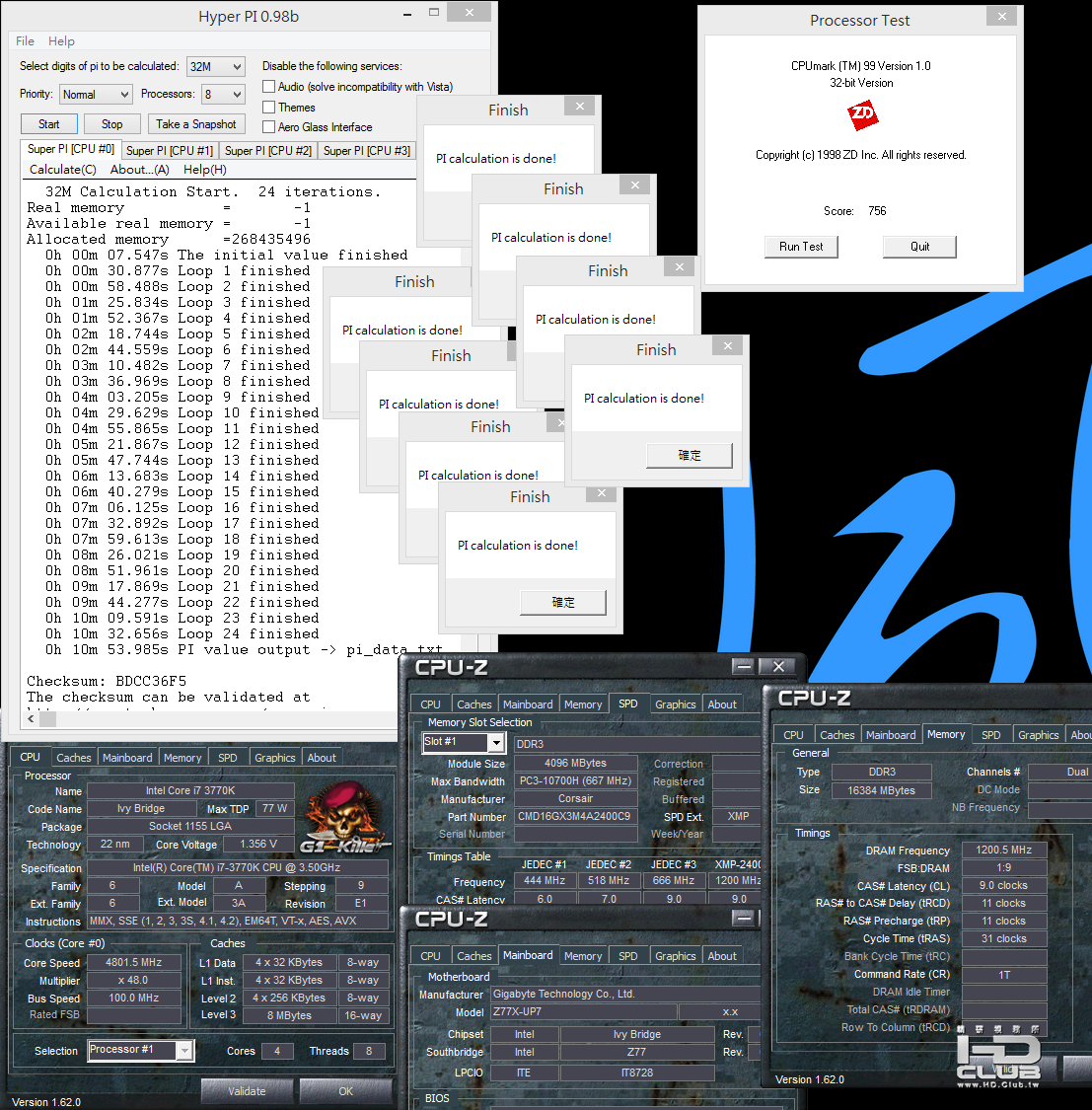Close the CPU-Z SPD window

(777, 666)
